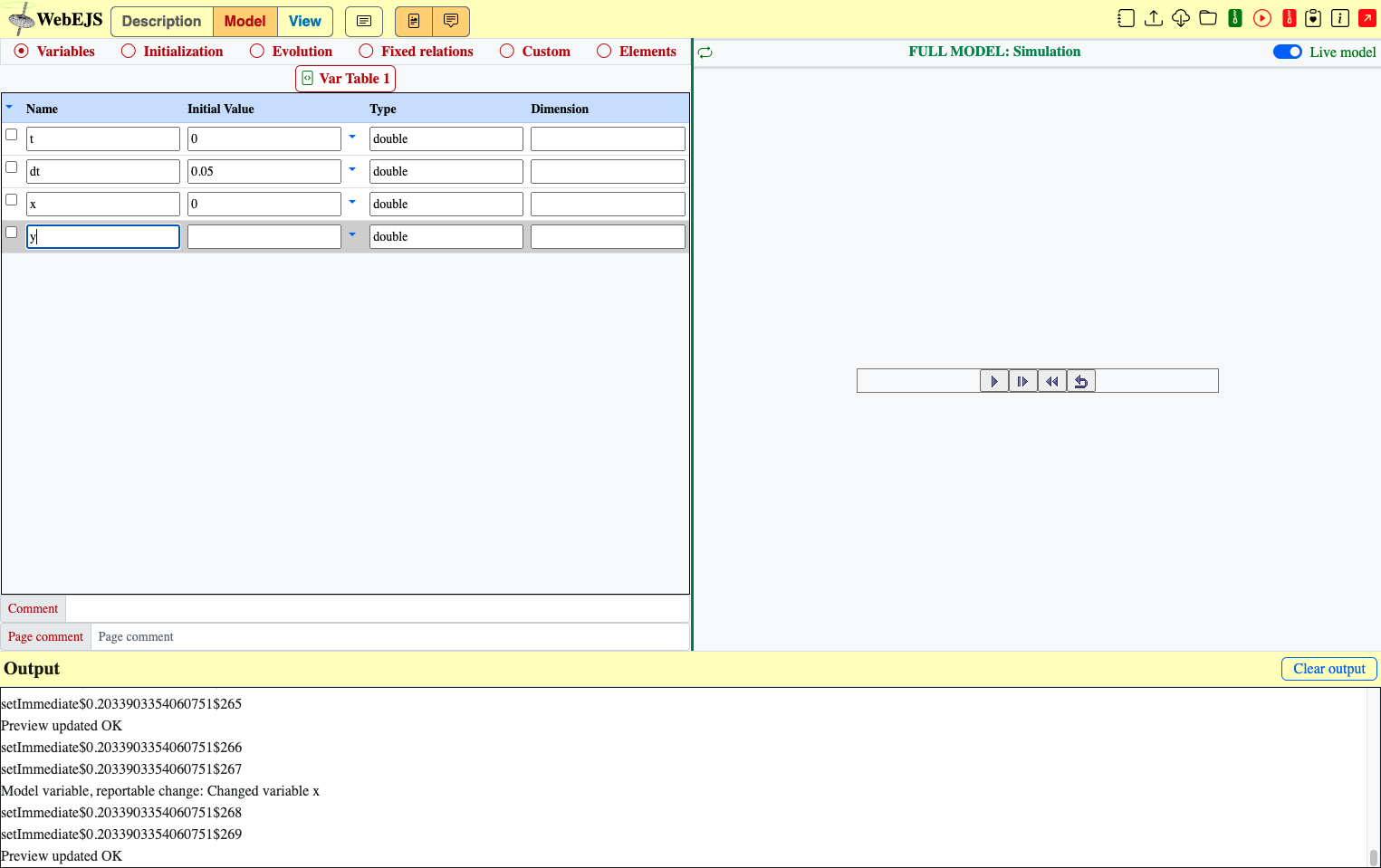Switch to the Description tab
The image size is (1381, 868).
[x=162, y=21]
